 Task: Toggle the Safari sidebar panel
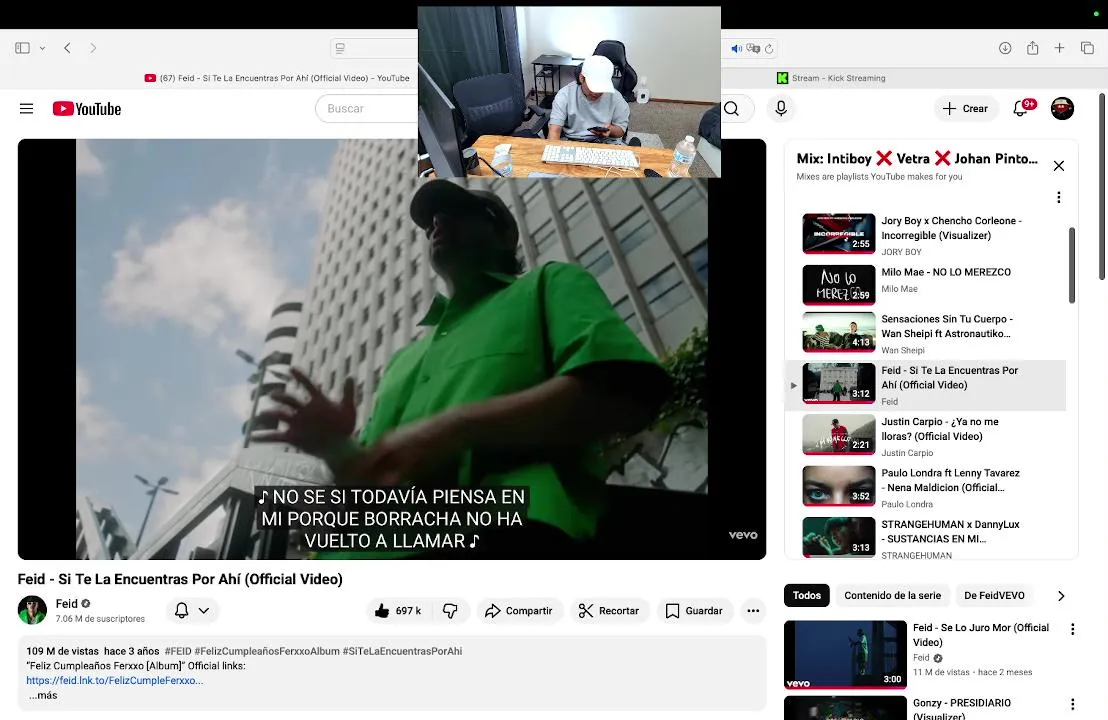(x=23, y=48)
